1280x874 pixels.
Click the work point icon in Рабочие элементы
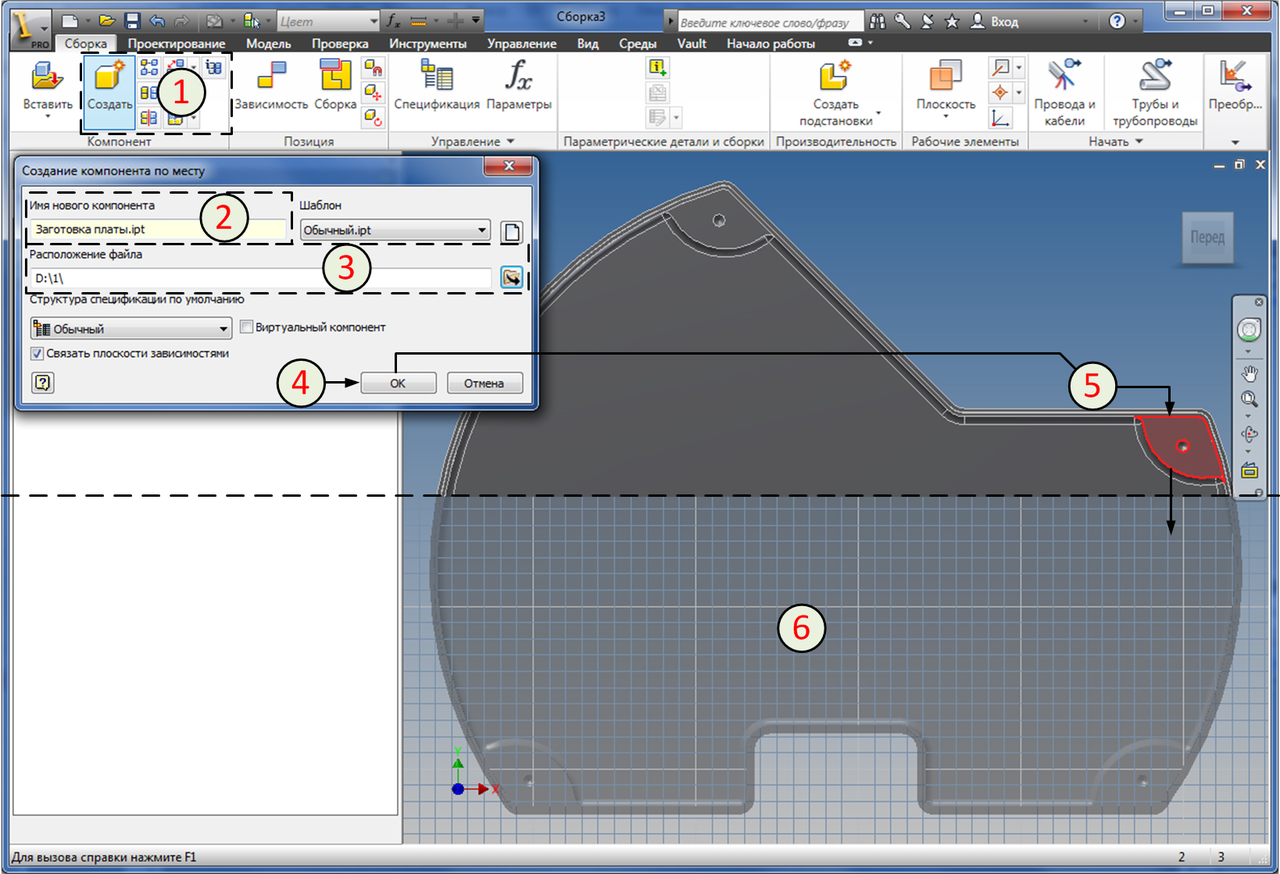coord(1000,93)
